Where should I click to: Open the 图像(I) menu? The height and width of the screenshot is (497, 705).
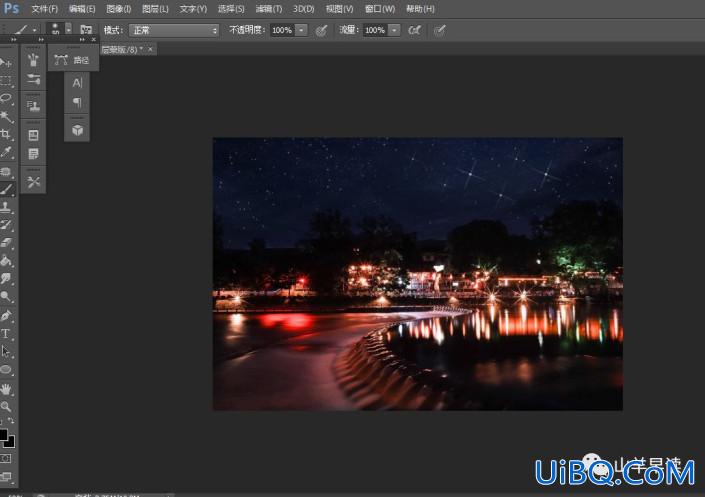(119, 9)
